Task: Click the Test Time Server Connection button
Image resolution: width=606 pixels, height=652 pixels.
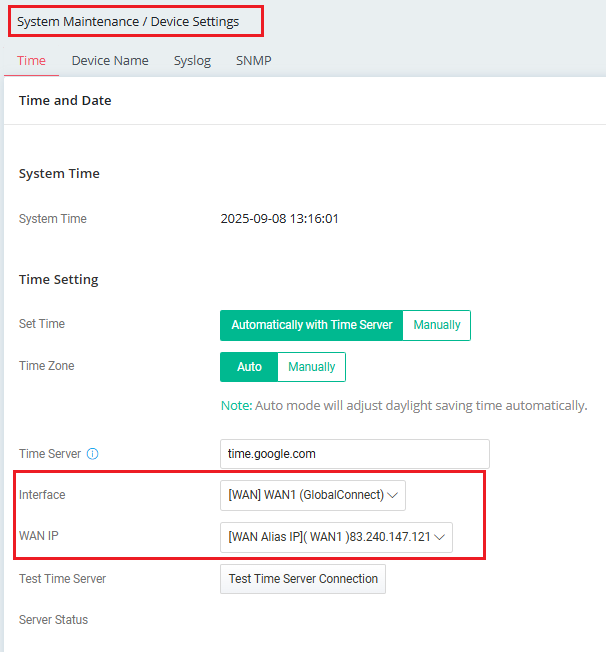Action: pos(303,579)
